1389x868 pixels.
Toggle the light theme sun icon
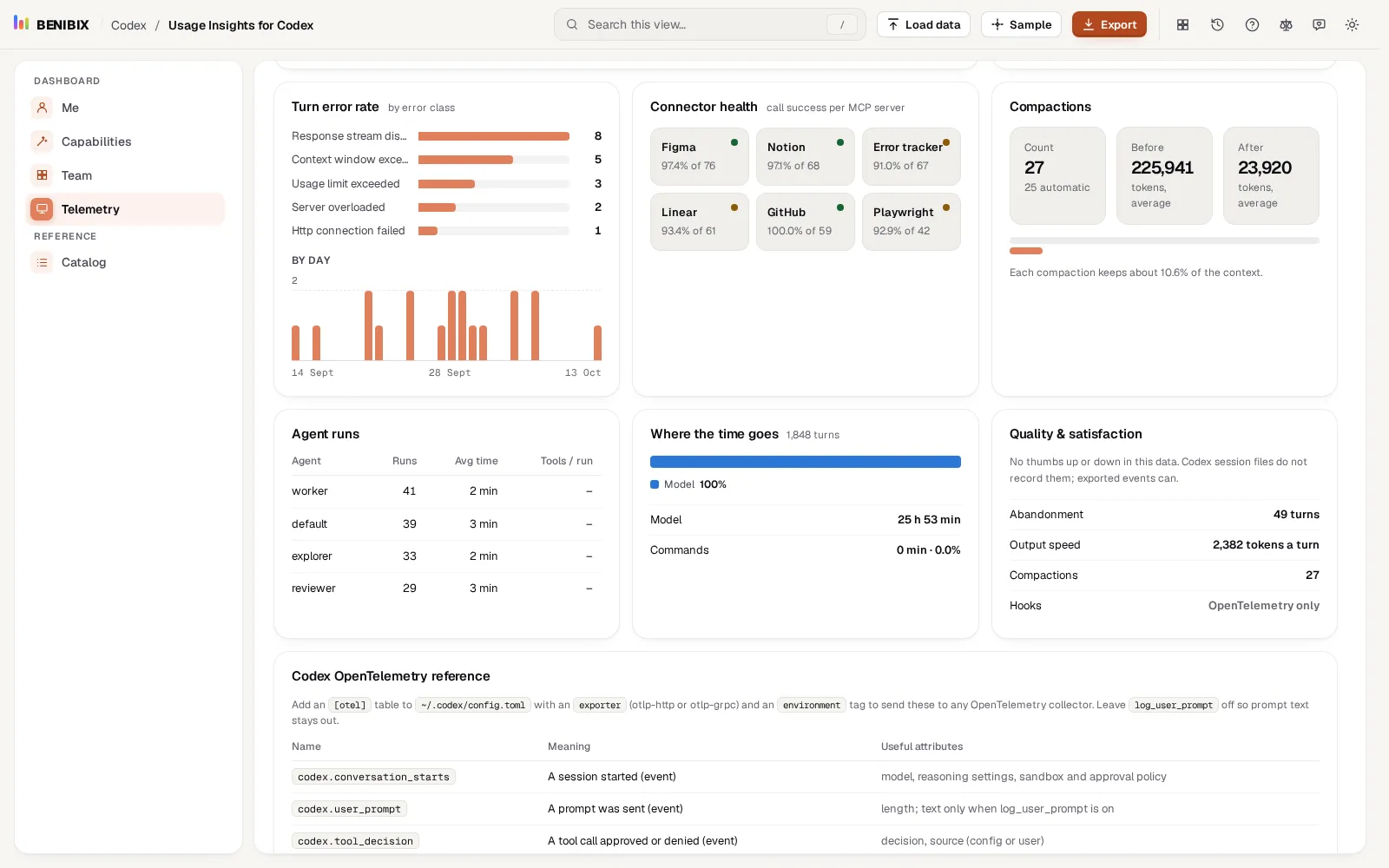1352,25
